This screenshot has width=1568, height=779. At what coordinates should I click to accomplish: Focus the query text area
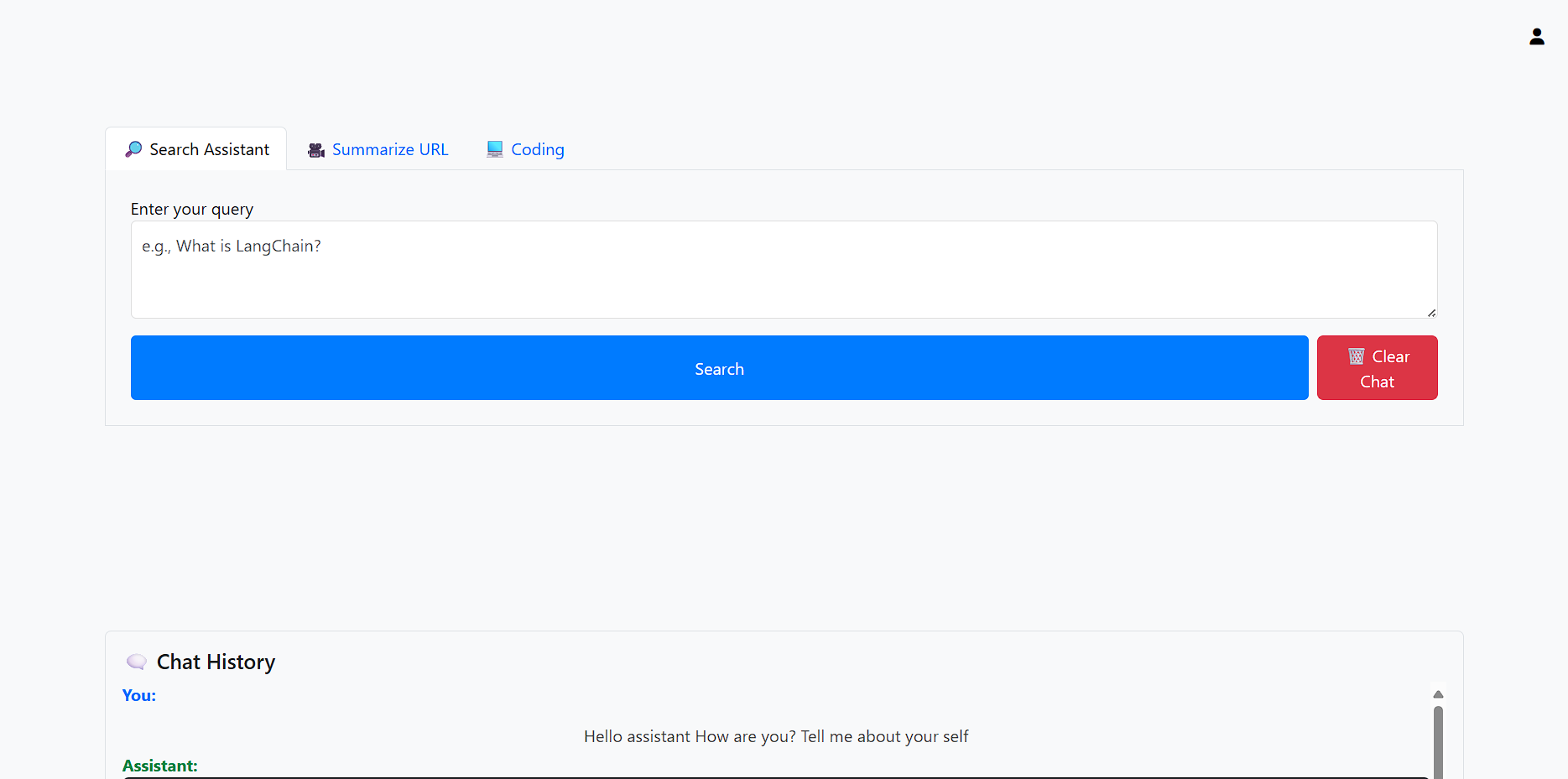coord(784,269)
